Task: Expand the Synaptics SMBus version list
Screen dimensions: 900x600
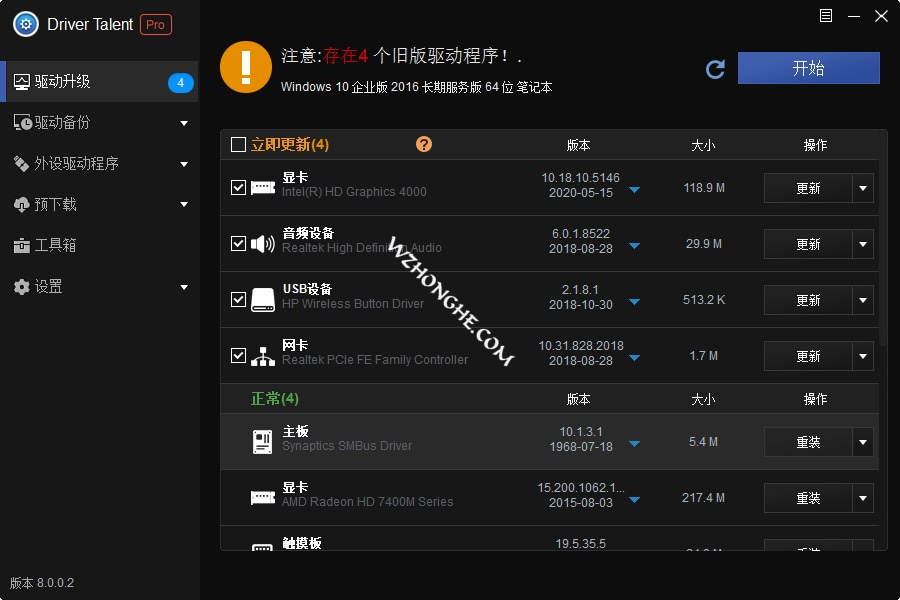Action: point(634,442)
